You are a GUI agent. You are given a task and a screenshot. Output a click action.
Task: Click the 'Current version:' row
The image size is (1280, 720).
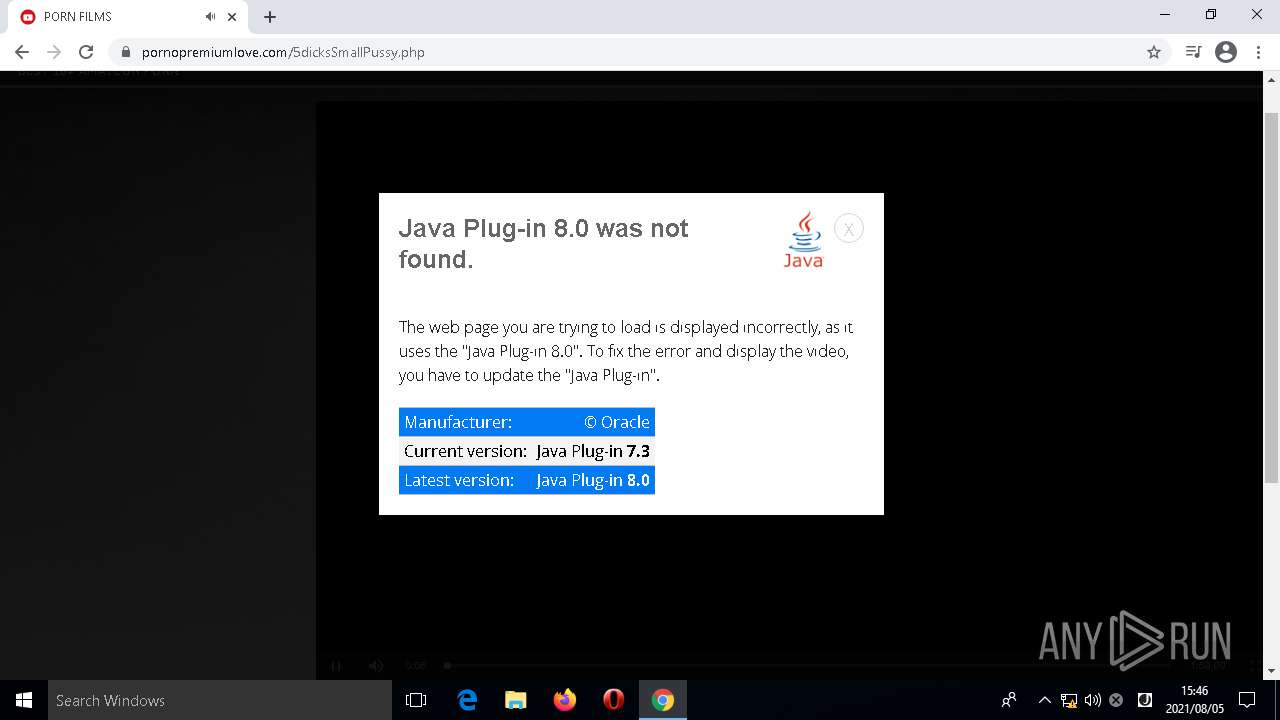click(527, 451)
